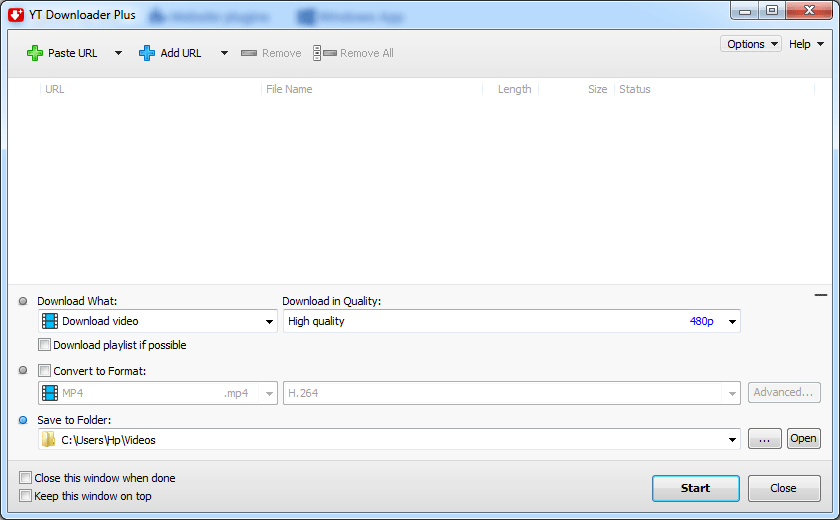
Task: Sort by the File Name column header
Action: (x=289, y=89)
